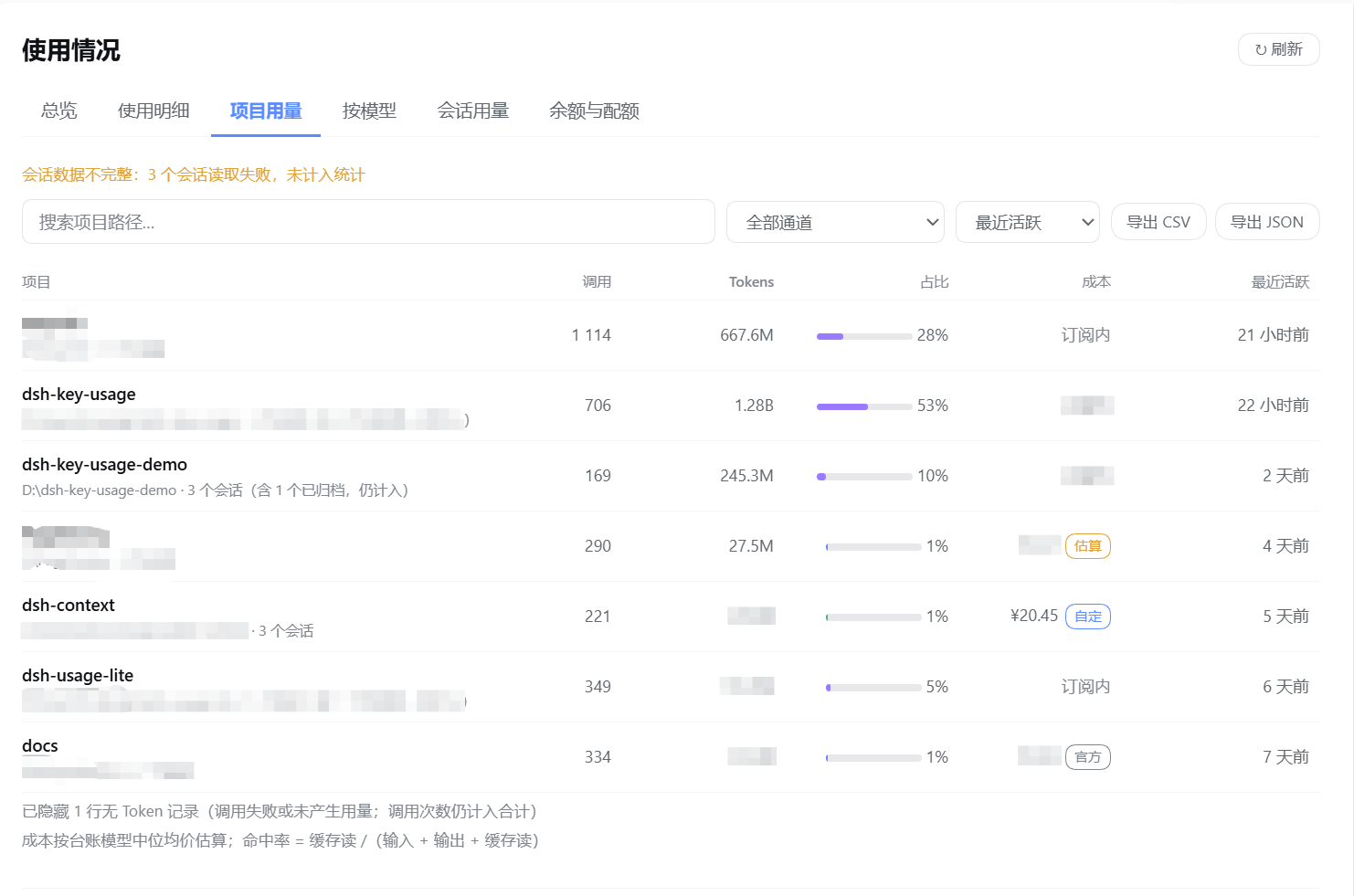
Task: Select the dsh-usage-lite project name
Action: click(78, 676)
